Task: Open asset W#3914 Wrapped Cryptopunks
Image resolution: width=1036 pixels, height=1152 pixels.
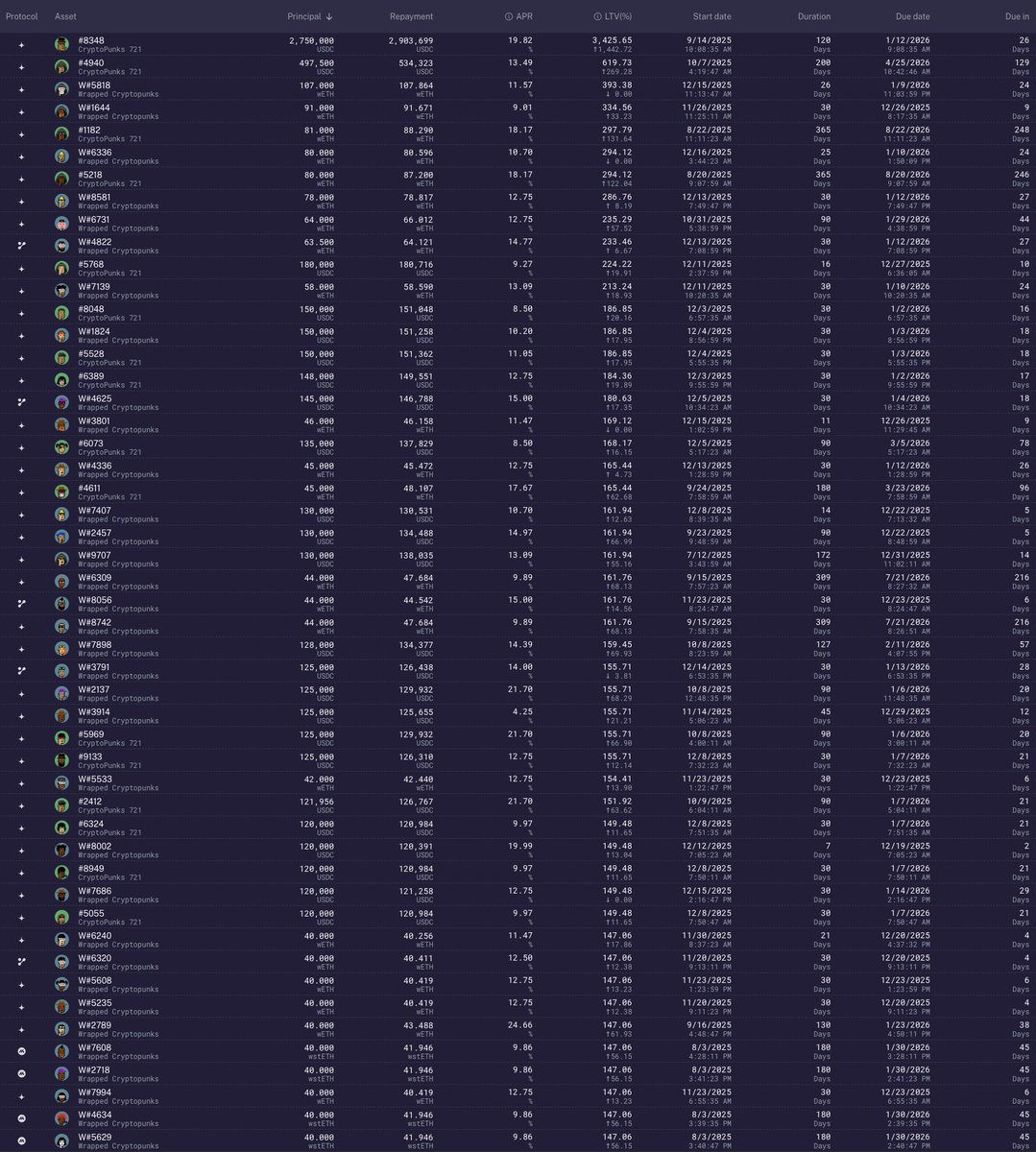Action: coord(118,715)
